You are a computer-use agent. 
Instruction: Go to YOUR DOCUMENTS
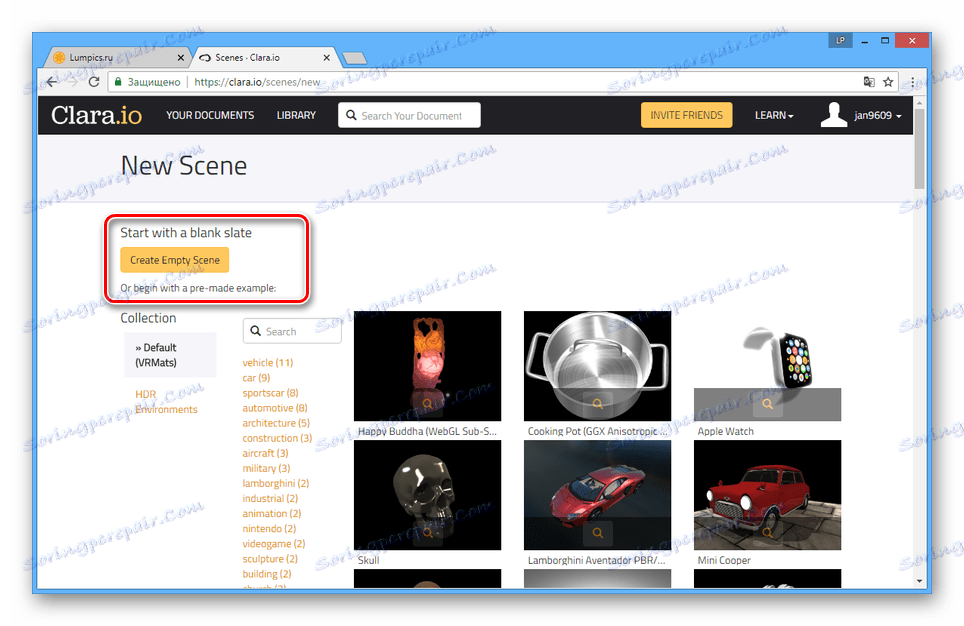point(210,115)
